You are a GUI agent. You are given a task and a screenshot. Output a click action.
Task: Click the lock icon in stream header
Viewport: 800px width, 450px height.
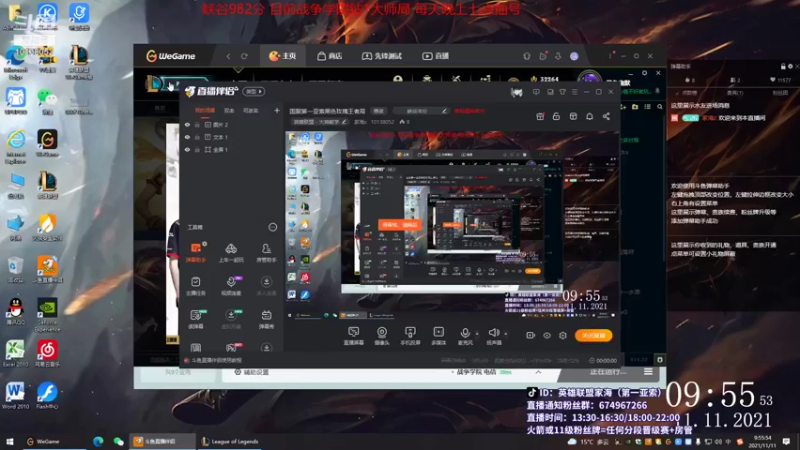point(556,116)
